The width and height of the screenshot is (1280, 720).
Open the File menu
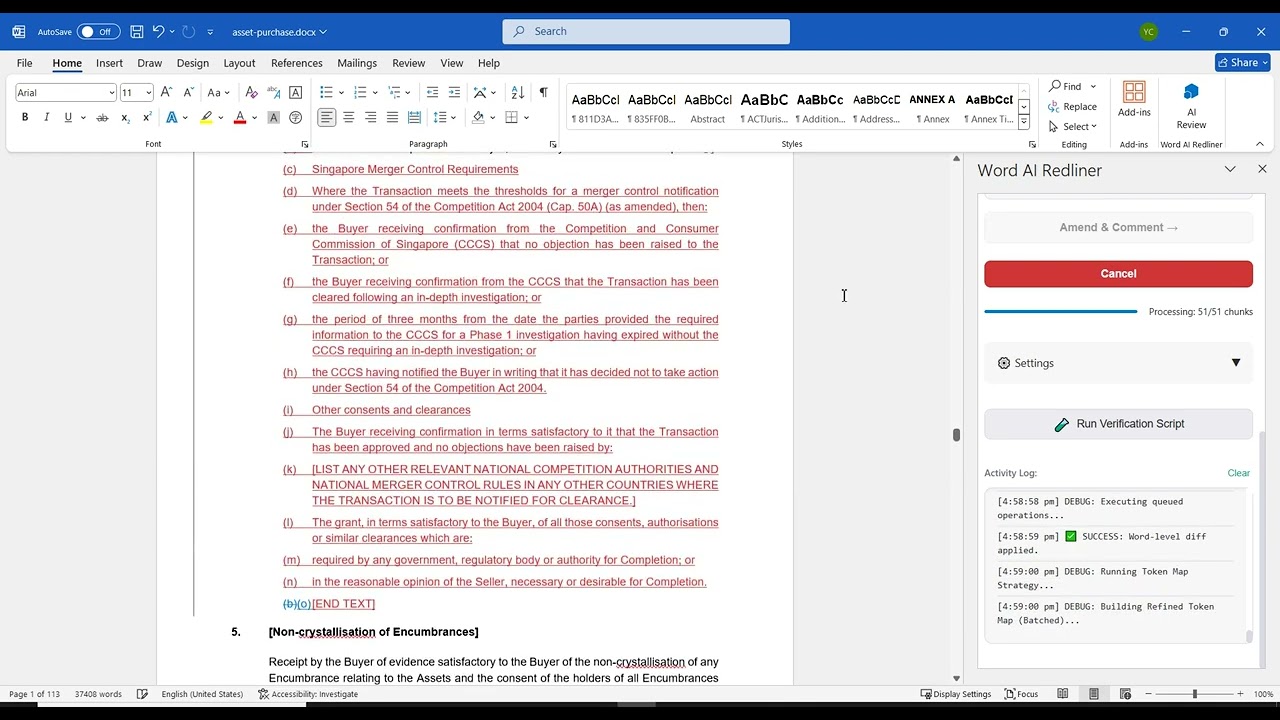[24, 63]
